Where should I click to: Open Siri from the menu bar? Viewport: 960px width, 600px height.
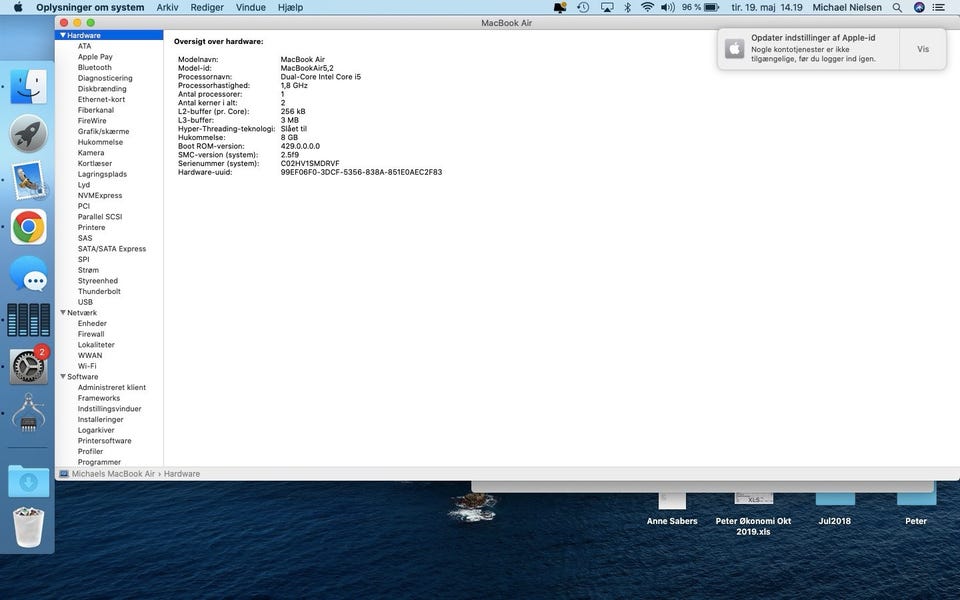coord(919,7)
